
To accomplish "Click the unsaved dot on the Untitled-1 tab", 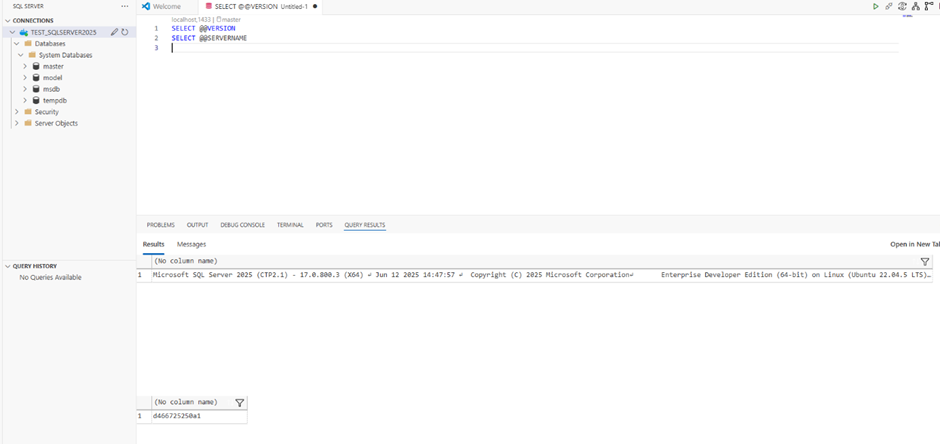I will pyautogui.click(x=315, y=6).
